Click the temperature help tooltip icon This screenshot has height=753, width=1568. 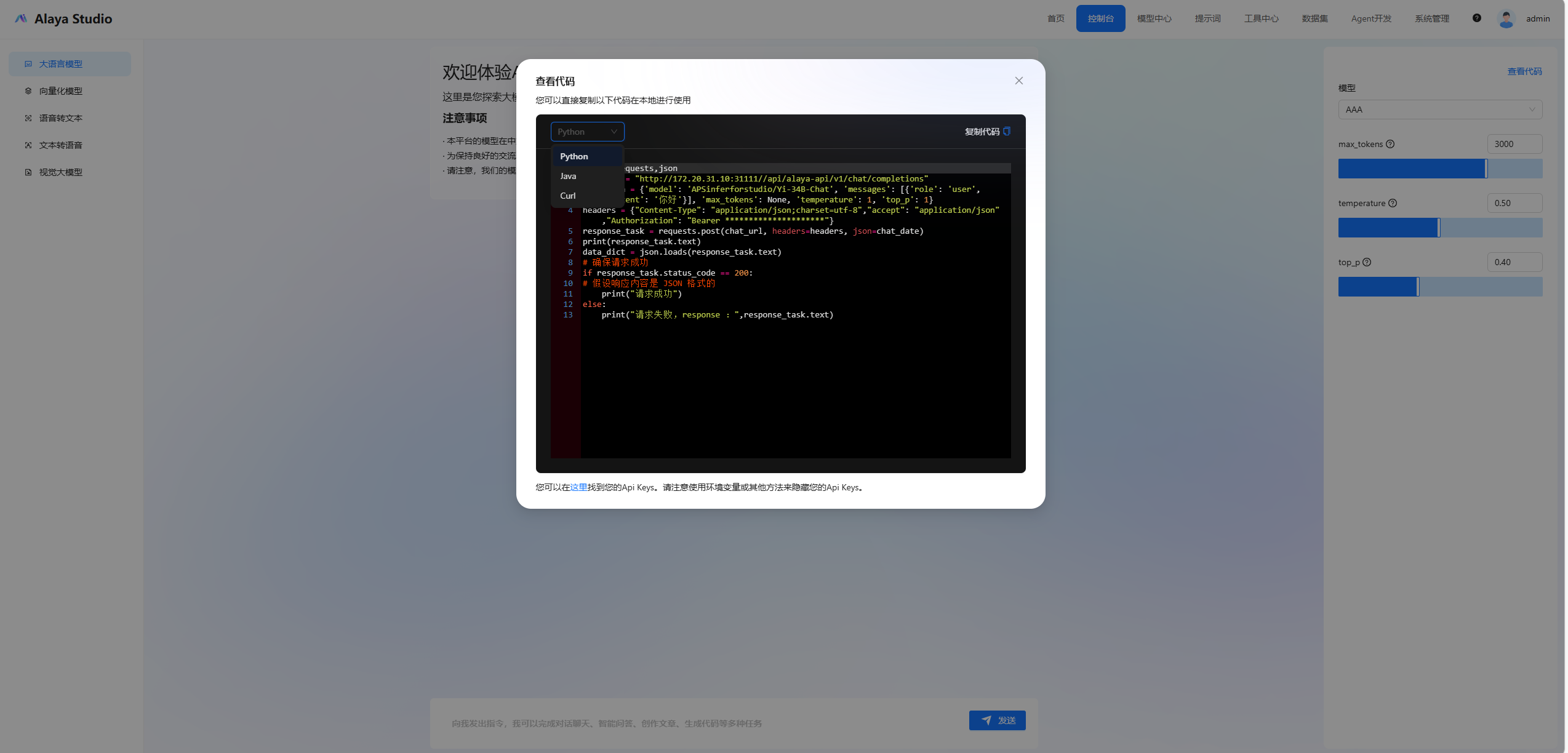point(1393,203)
